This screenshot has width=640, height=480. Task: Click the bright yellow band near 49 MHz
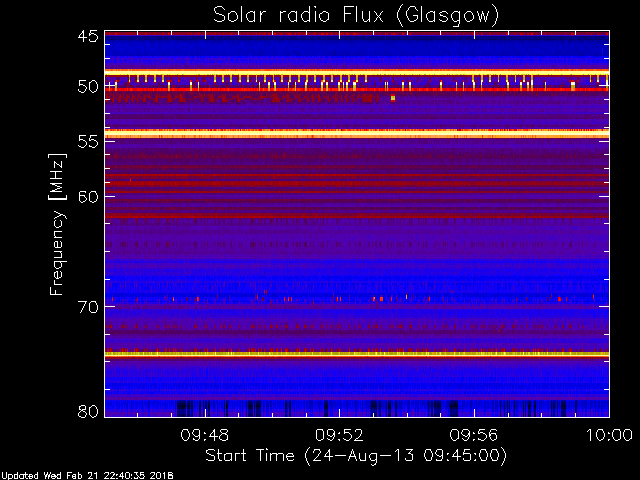(x=357, y=72)
